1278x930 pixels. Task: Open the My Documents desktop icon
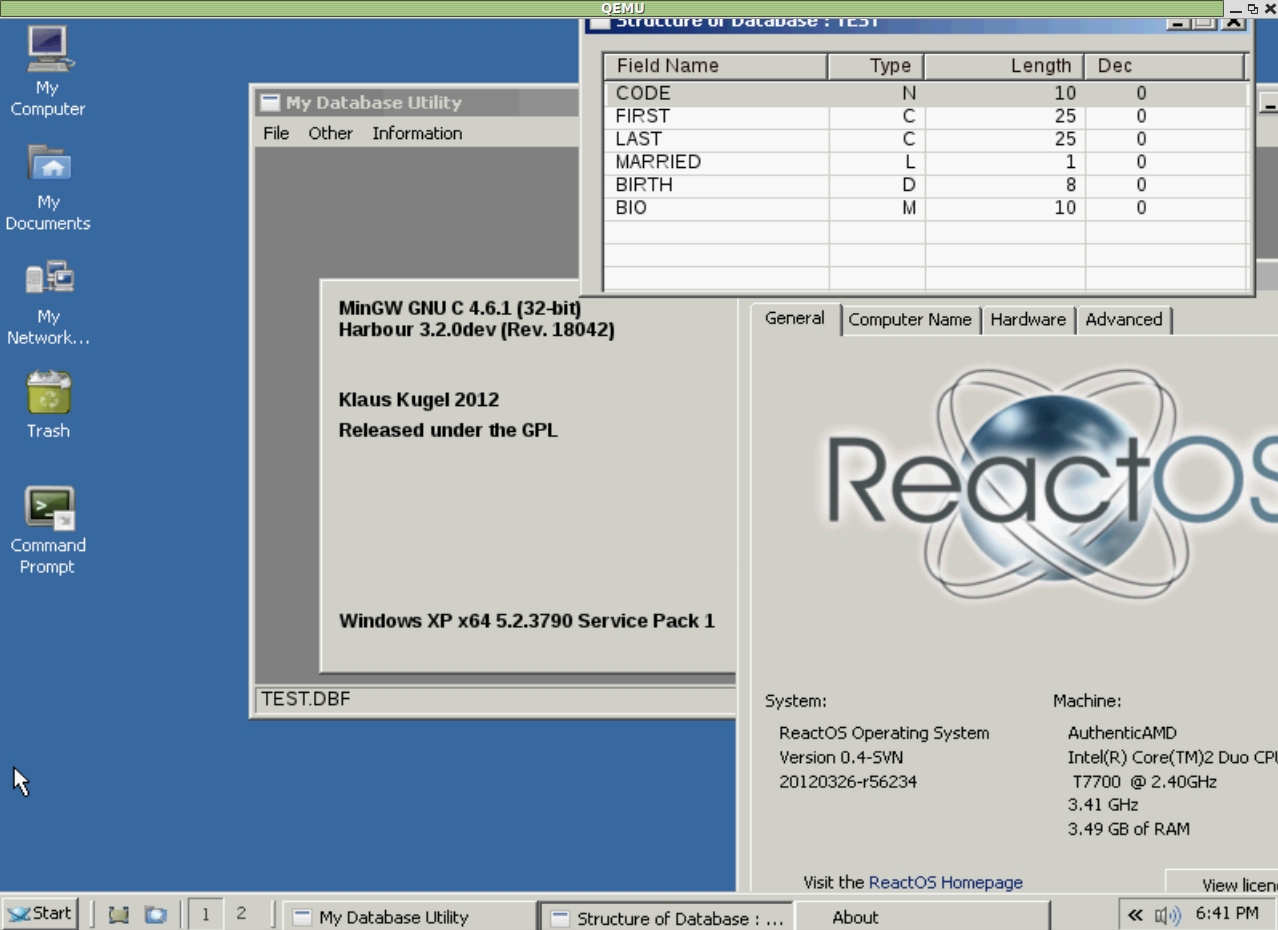(x=48, y=187)
